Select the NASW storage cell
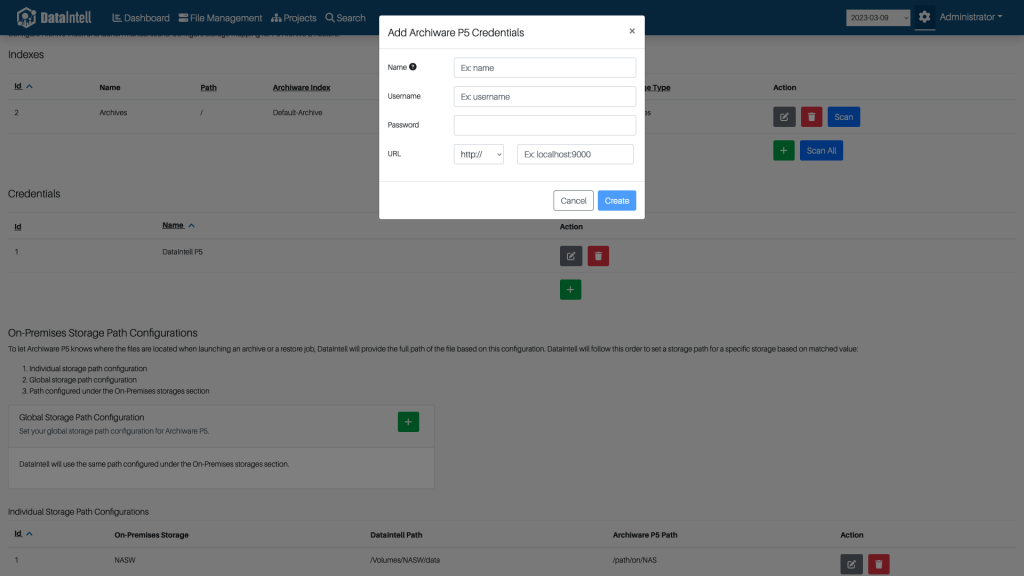 [x=125, y=560]
